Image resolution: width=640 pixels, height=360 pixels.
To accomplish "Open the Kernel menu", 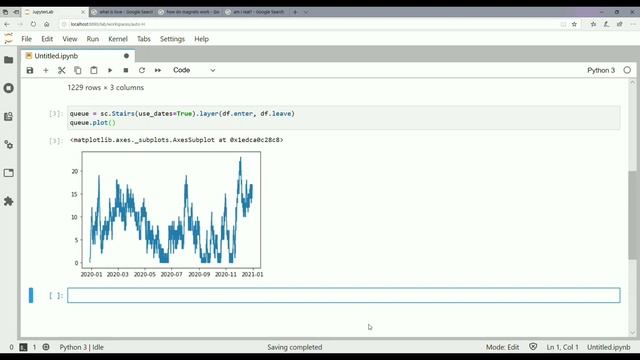I will click(118, 39).
